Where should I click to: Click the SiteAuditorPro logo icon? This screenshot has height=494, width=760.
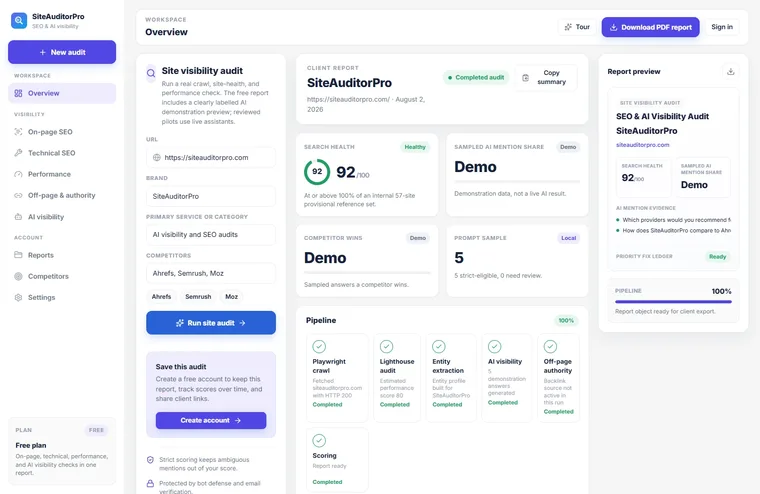coord(19,20)
